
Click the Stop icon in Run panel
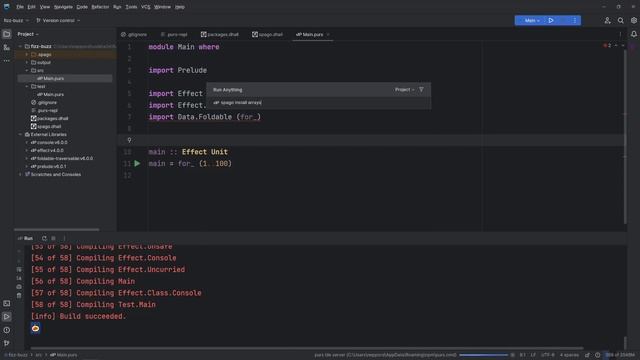click(53, 238)
